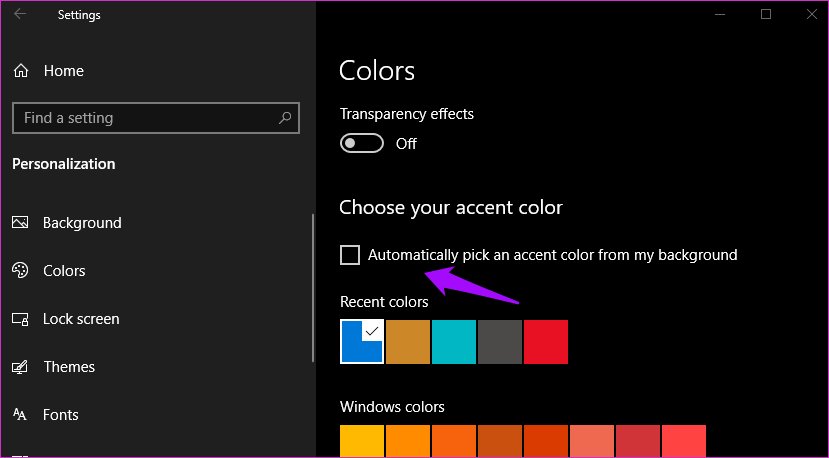Toggle the Transparency effects switch
Viewport: 829px width, 458px height.
tap(362, 143)
